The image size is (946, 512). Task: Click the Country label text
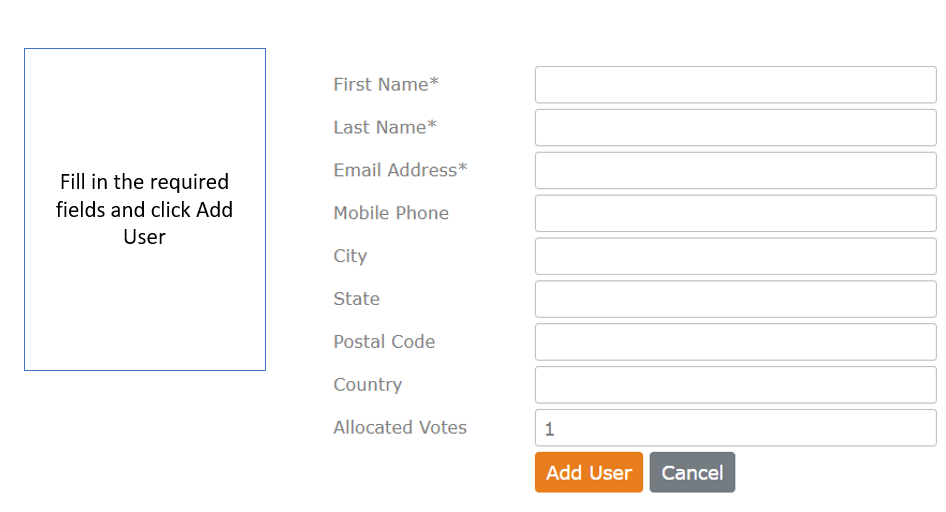[368, 385]
